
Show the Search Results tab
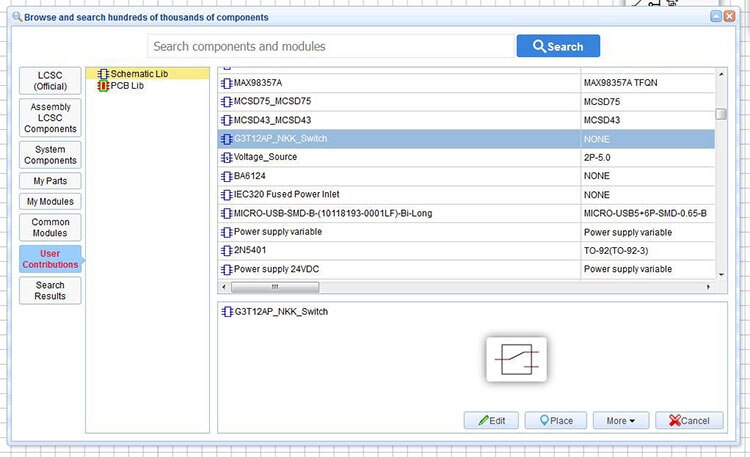[50, 290]
